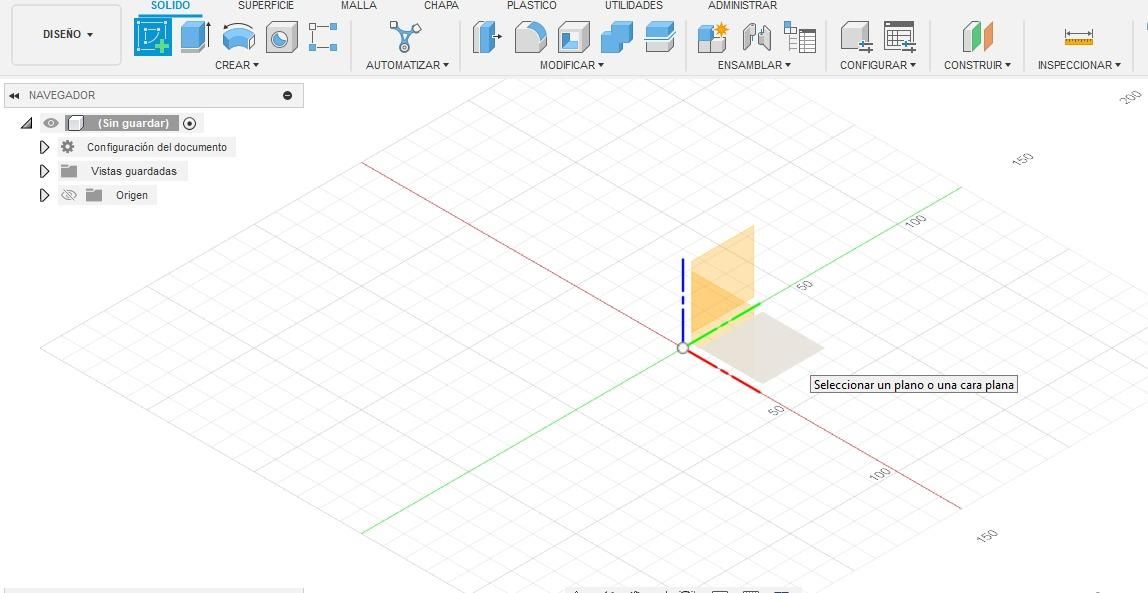1148x593 pixels.
Task: Expand the Vistas guardadas tree node
Action: pos(45,171)
